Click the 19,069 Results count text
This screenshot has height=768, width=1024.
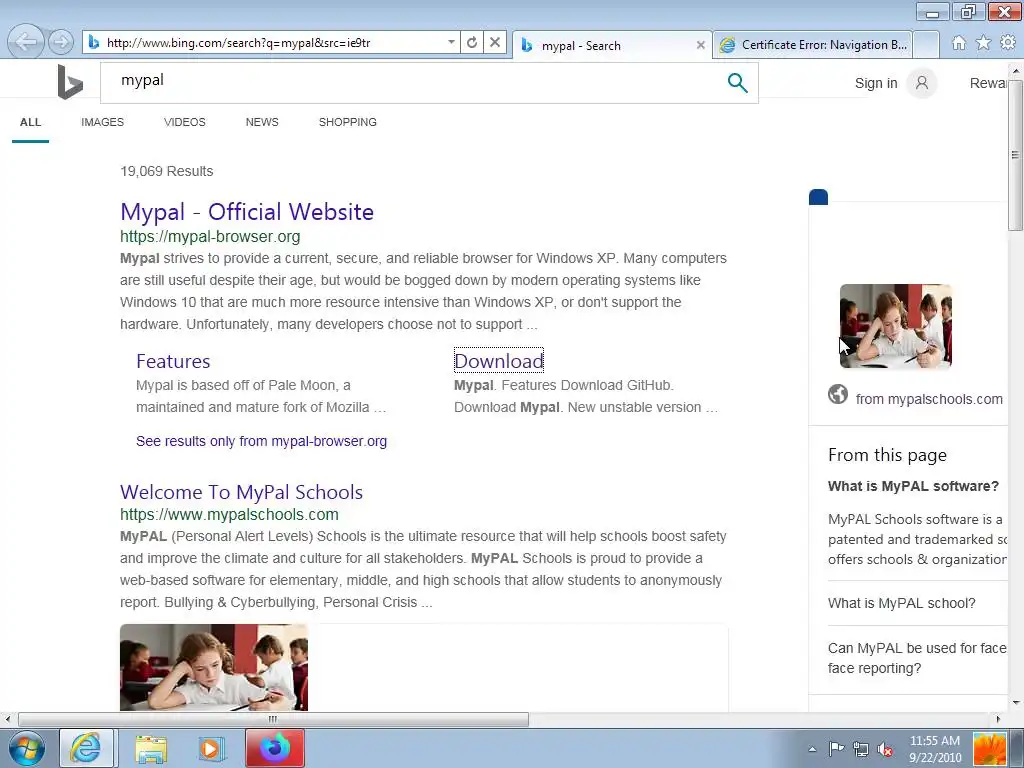click(167, 171)
